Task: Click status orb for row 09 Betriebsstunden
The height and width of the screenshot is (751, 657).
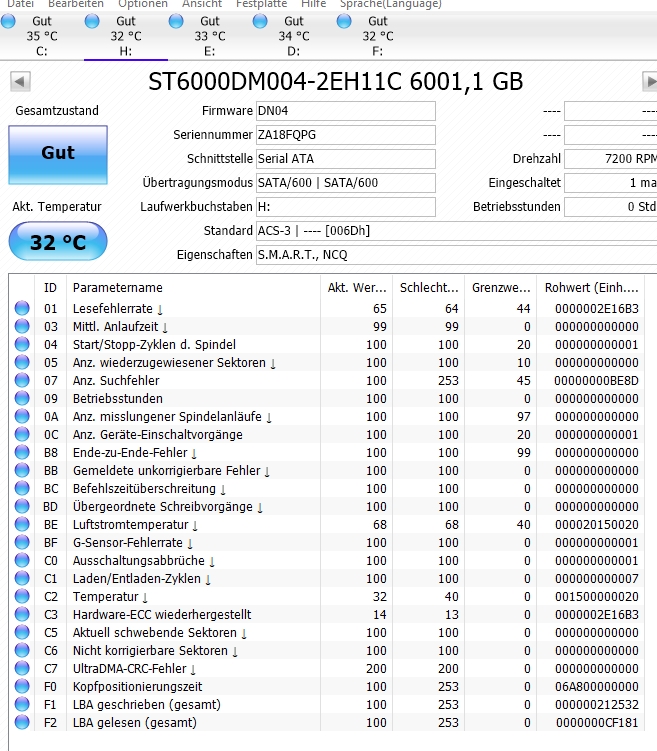Action: (22, 398)
